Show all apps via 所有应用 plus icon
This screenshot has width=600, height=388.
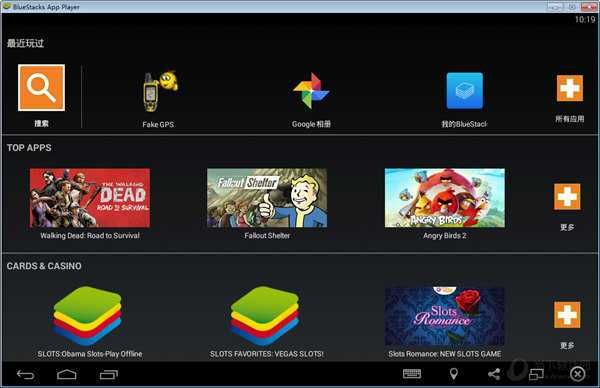point(570,88)
